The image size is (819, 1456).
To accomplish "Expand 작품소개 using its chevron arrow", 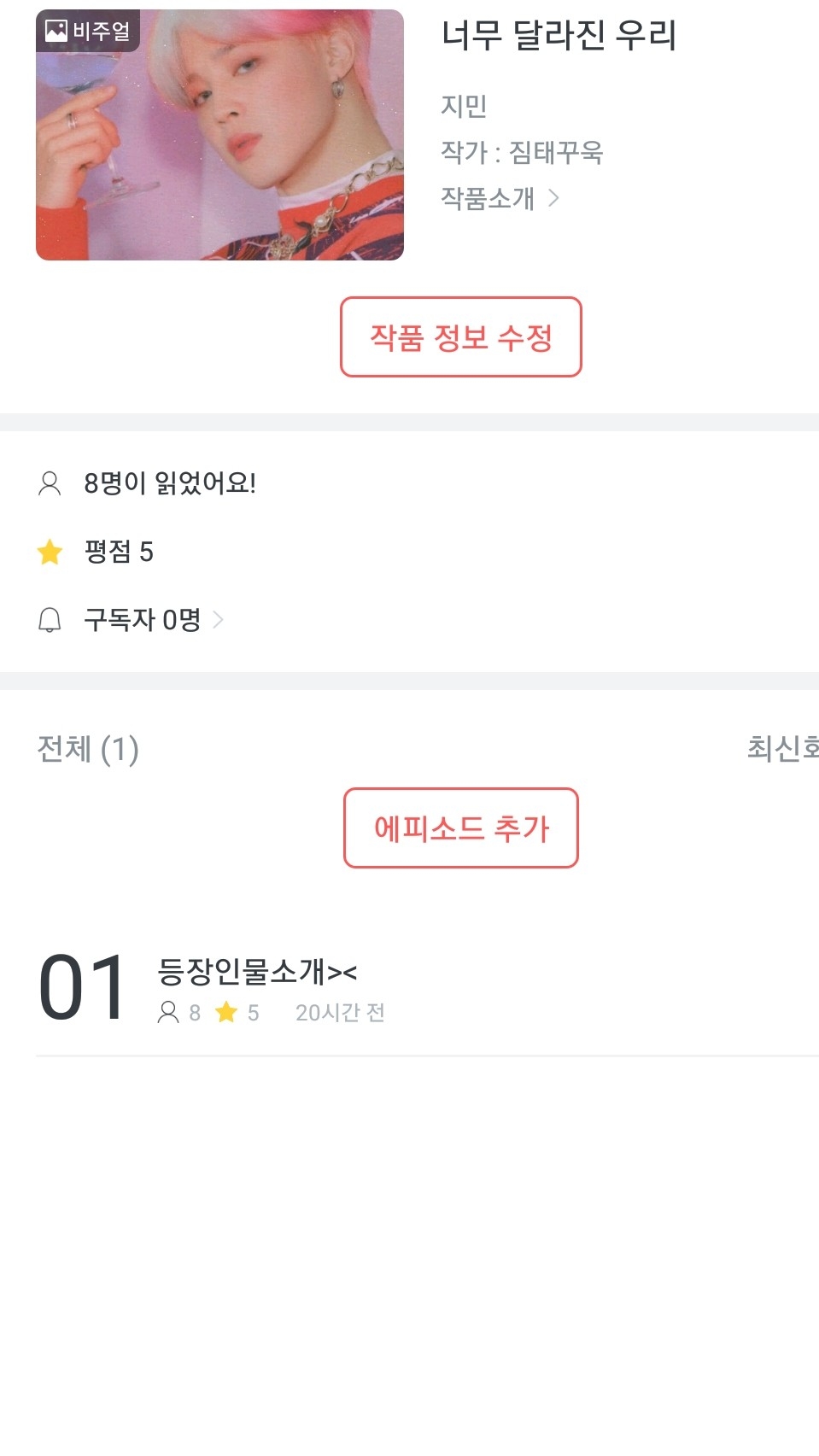I will 554,198.
